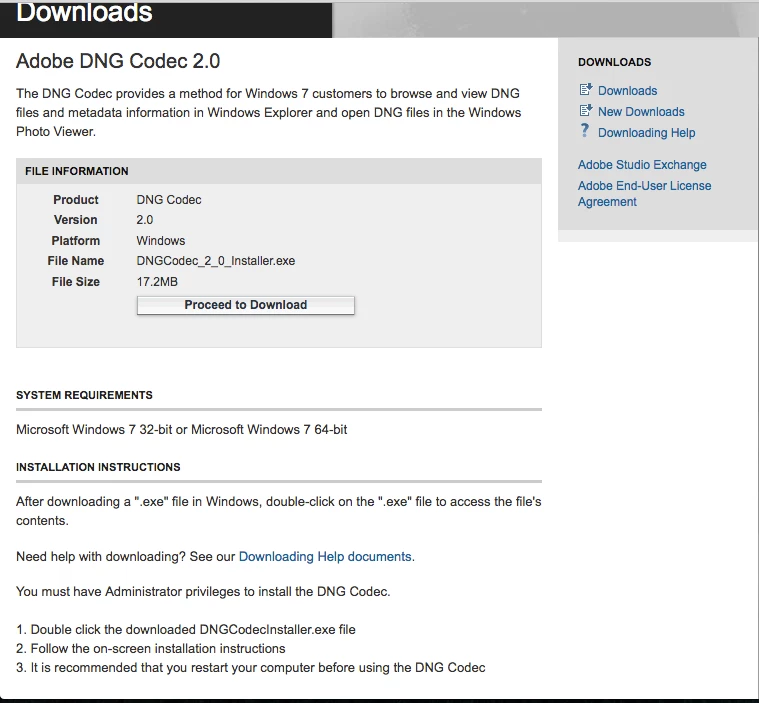Click the DOWNLOADS sidebar heading
This screenshot has height=703, width=759.
[x=614, y=62]
